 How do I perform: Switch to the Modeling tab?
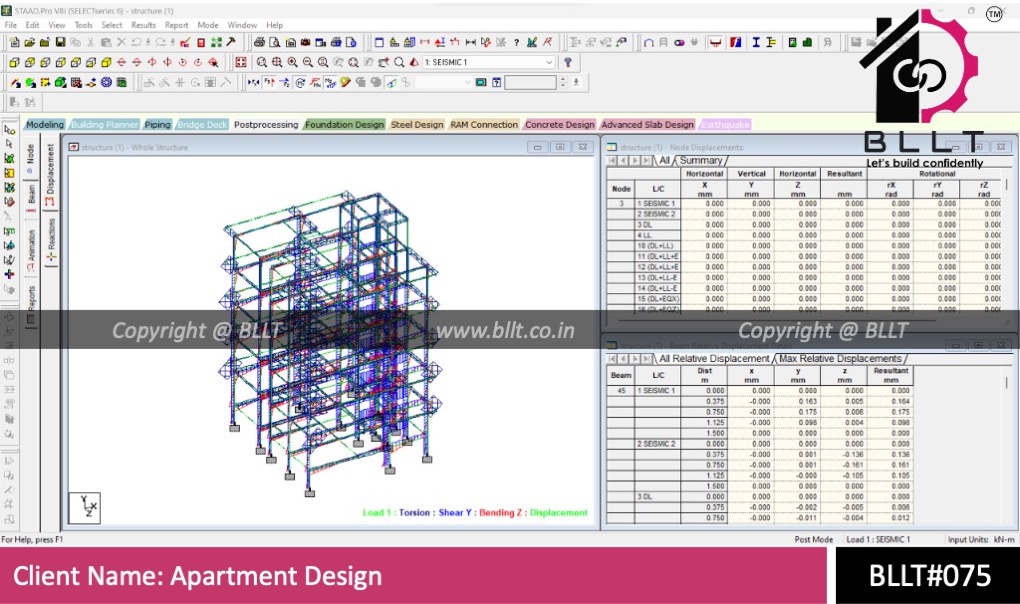45,124
